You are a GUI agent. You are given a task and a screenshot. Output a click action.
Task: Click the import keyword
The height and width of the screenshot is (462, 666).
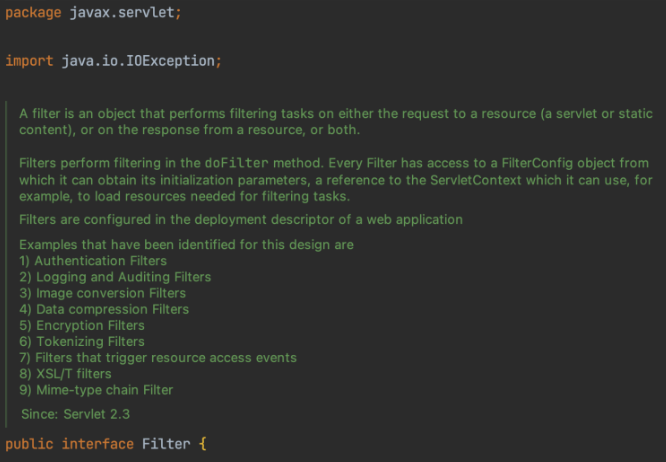coord(30,61)
